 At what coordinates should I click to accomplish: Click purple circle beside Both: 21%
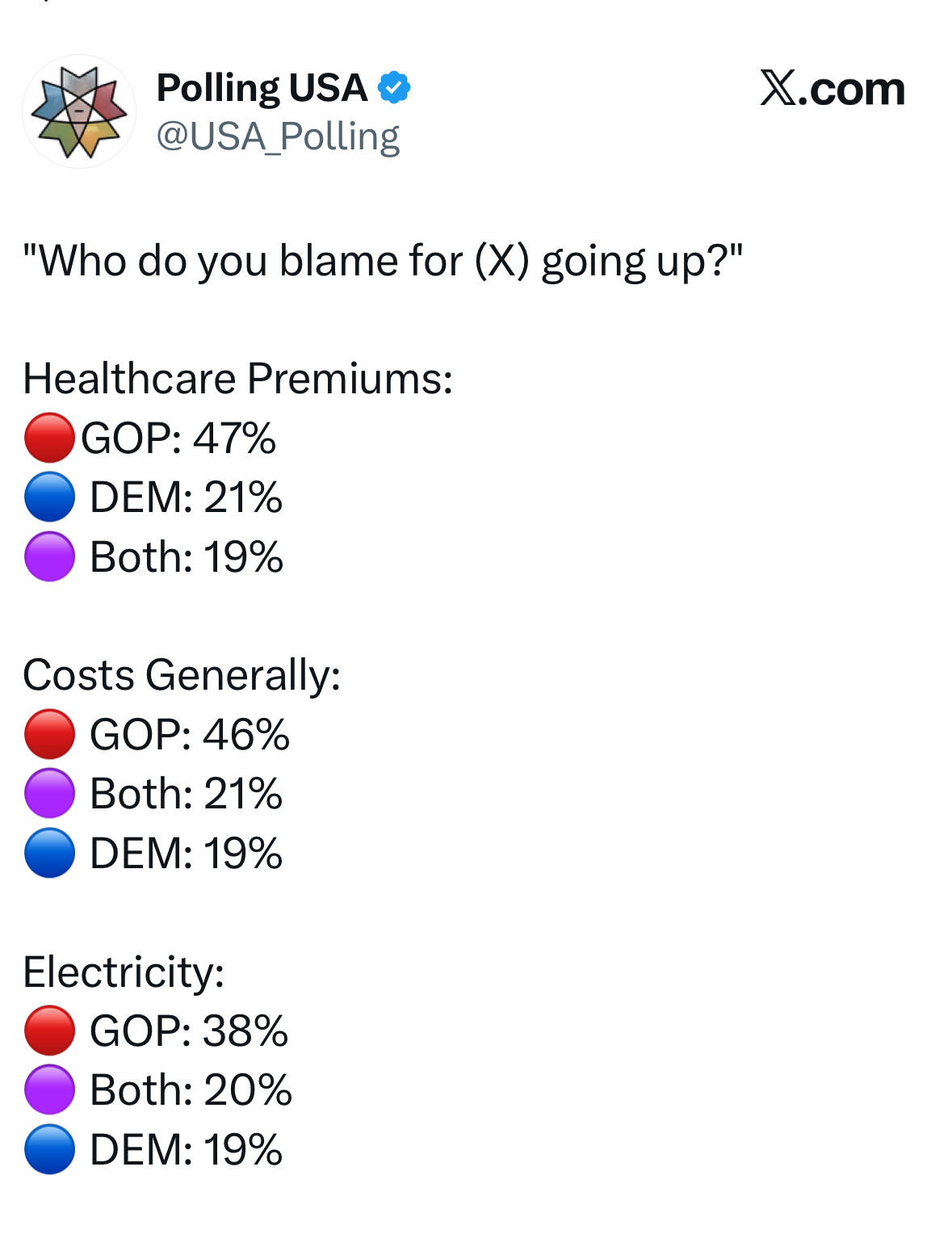tap(49, 793)
